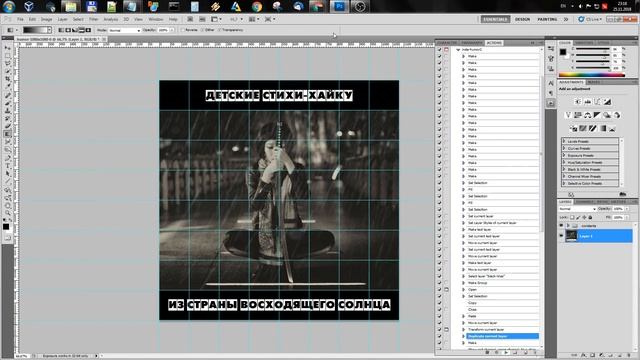Select the Horizontal Type tool
640x360 pixels.
pyautogui.click(x=8, y=166)
